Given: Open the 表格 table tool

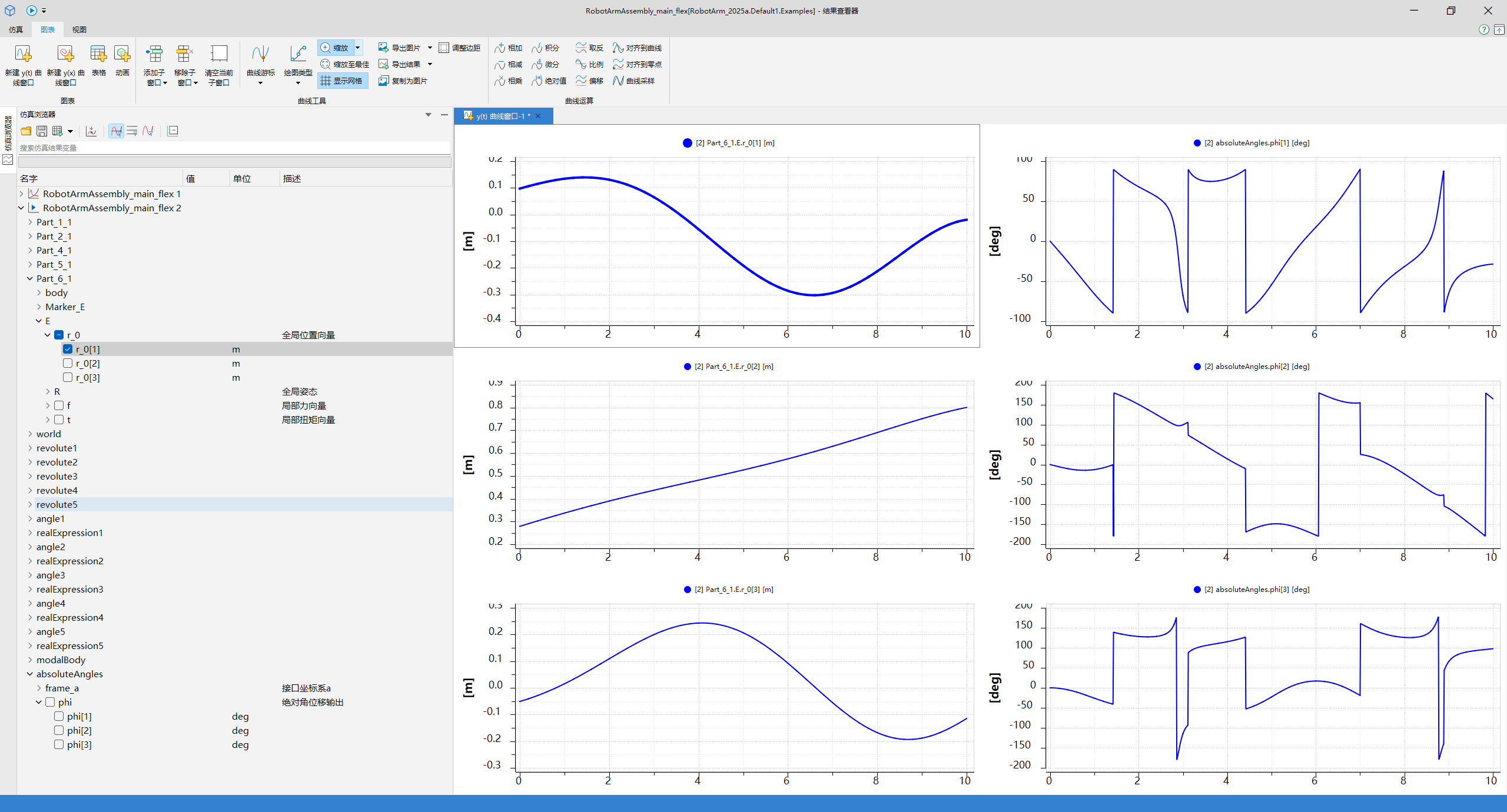Looking at the screenshot, I should tap(98, 61).
